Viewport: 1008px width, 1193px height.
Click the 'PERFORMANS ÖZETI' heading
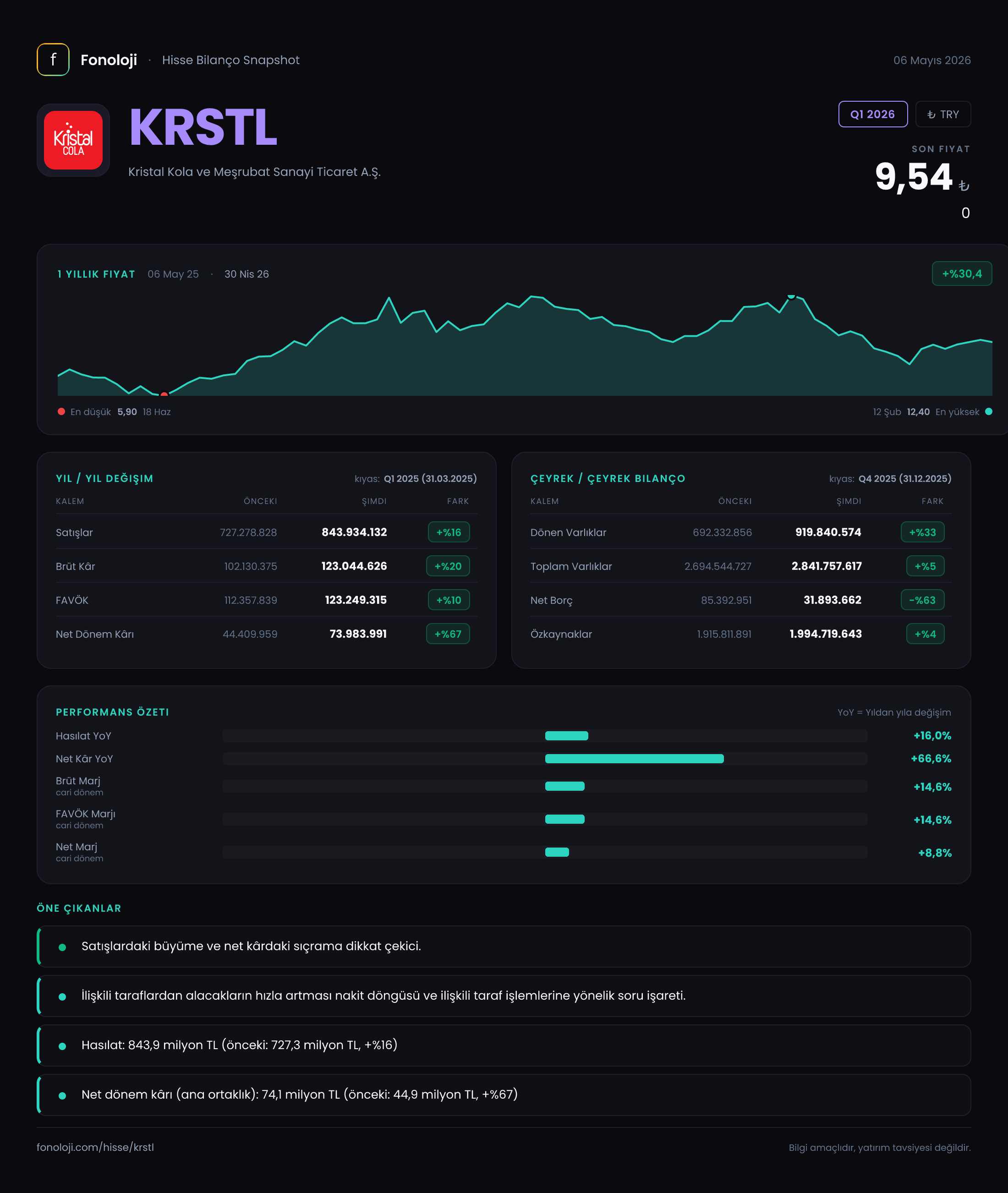pos(113,712)
